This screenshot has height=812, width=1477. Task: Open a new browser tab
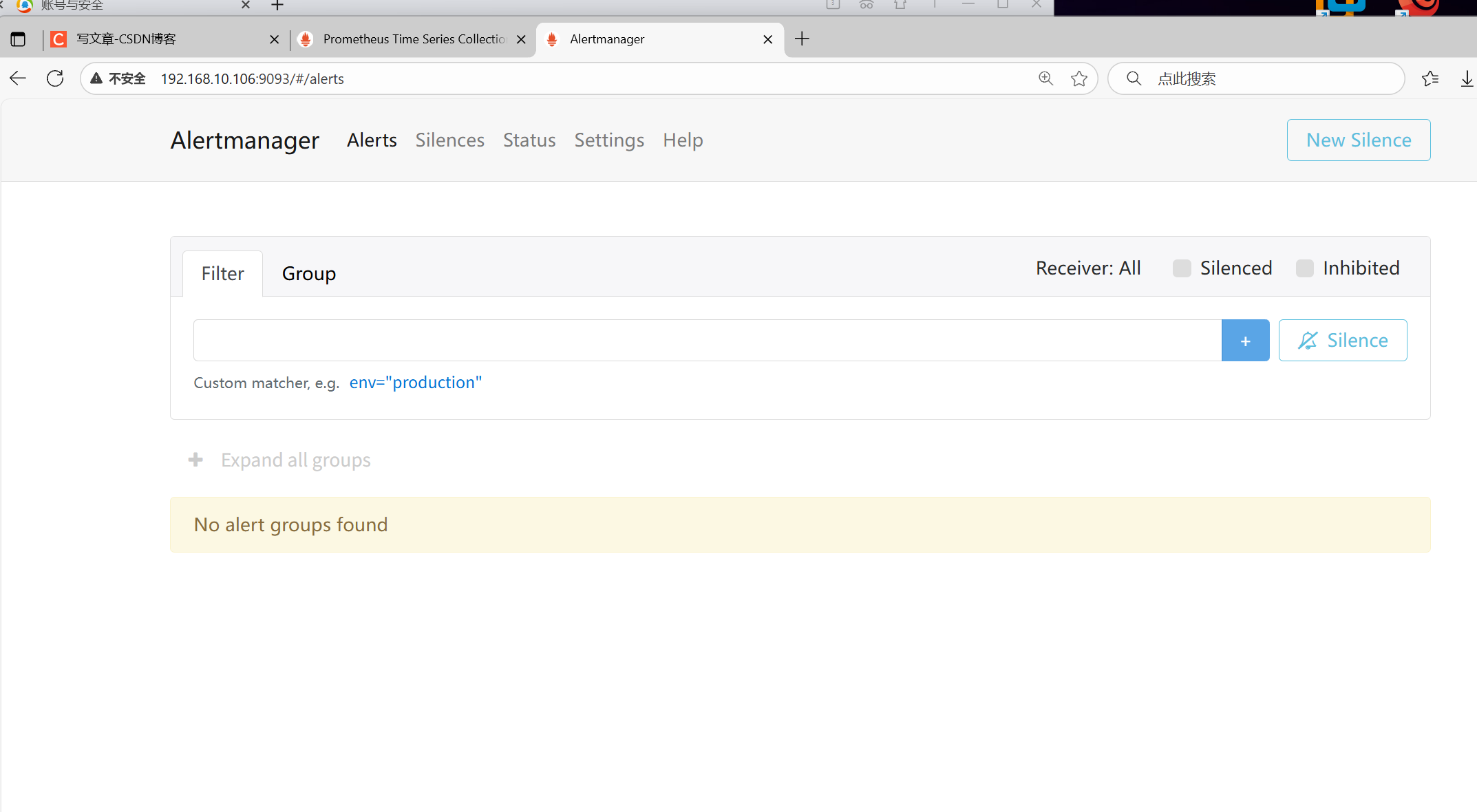[x=802, y=39]
